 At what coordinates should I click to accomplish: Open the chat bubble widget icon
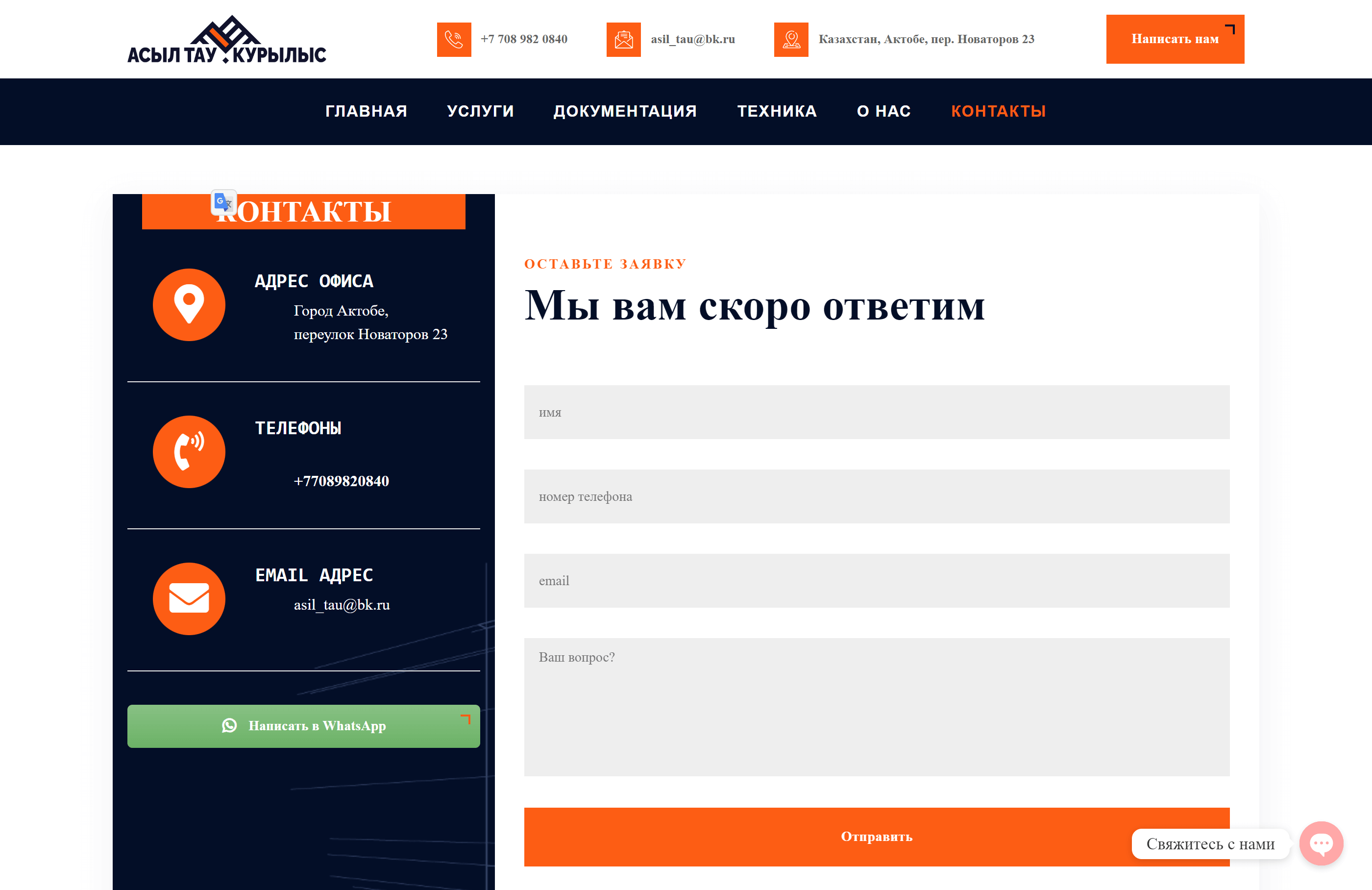click(1321, 843)
